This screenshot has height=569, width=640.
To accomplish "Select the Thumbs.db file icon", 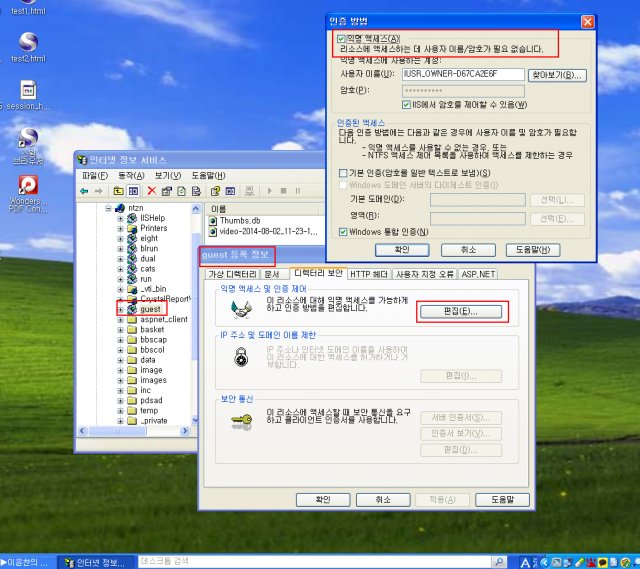I will [x=213, y=221].
